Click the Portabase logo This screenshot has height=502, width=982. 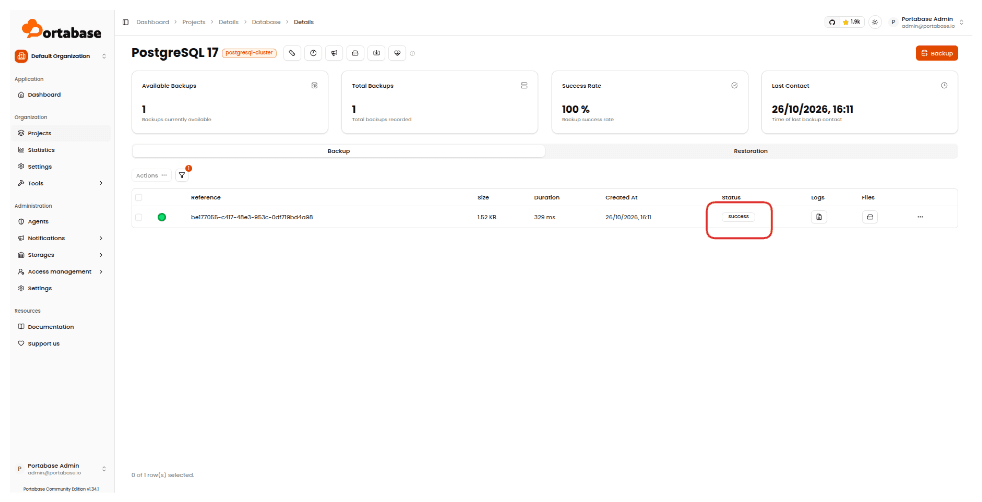tap(61, 29)
